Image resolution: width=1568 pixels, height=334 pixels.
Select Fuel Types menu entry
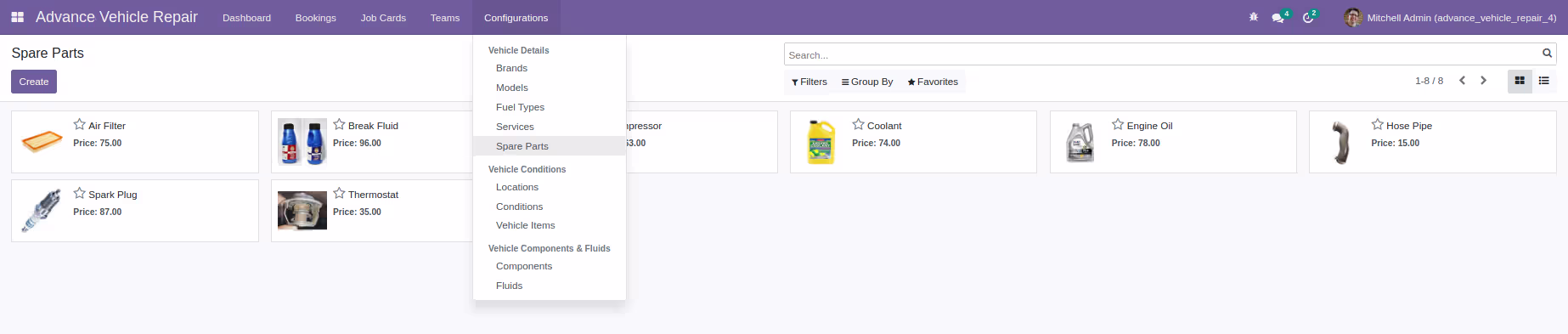pos(550,107)
